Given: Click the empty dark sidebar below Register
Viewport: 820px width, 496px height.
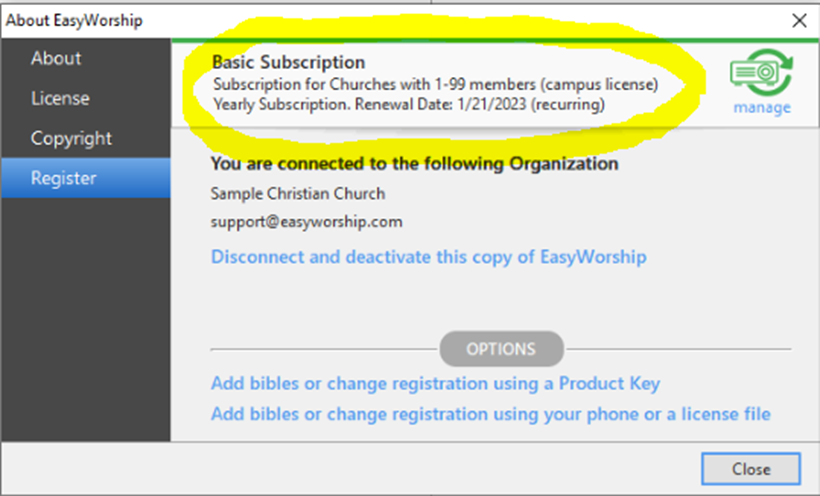Looking at the screenshot, I should coord(86,319).
